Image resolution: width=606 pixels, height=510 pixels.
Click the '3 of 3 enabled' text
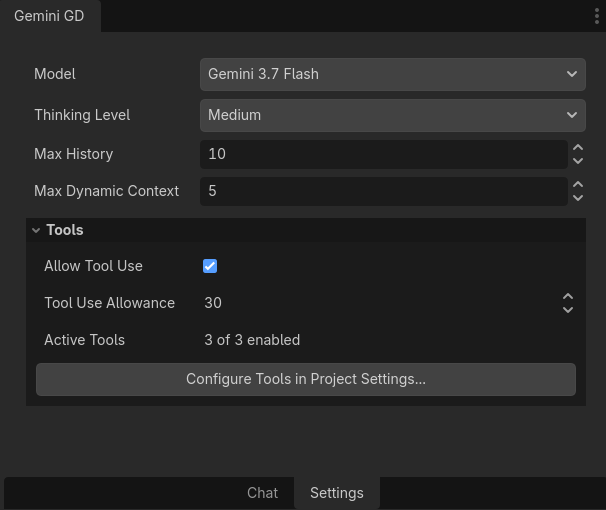pos(252,340)
